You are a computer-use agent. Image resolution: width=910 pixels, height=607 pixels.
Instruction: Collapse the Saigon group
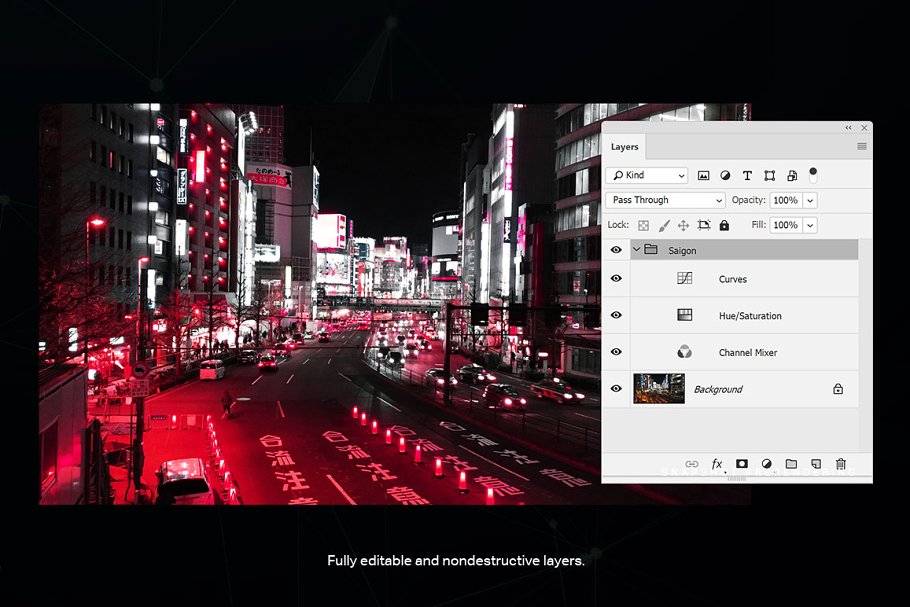(x=636, y=250)
